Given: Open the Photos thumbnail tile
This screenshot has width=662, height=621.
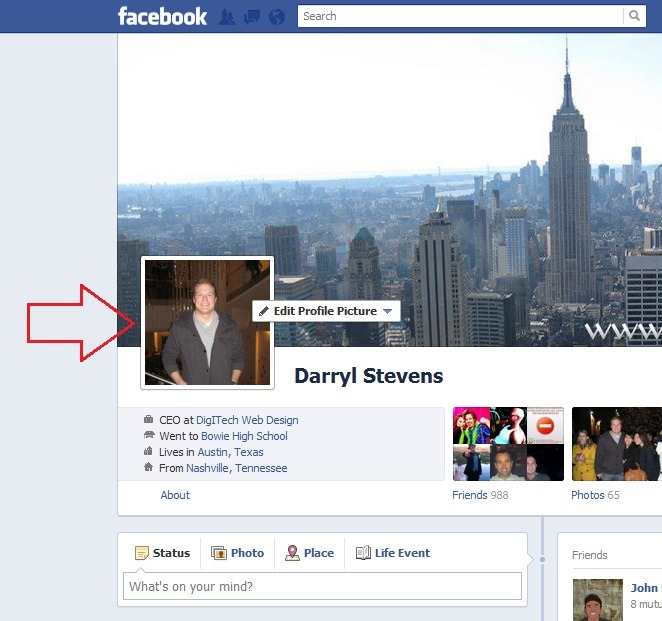Looking at the screenshot, I should pos(616,444).
